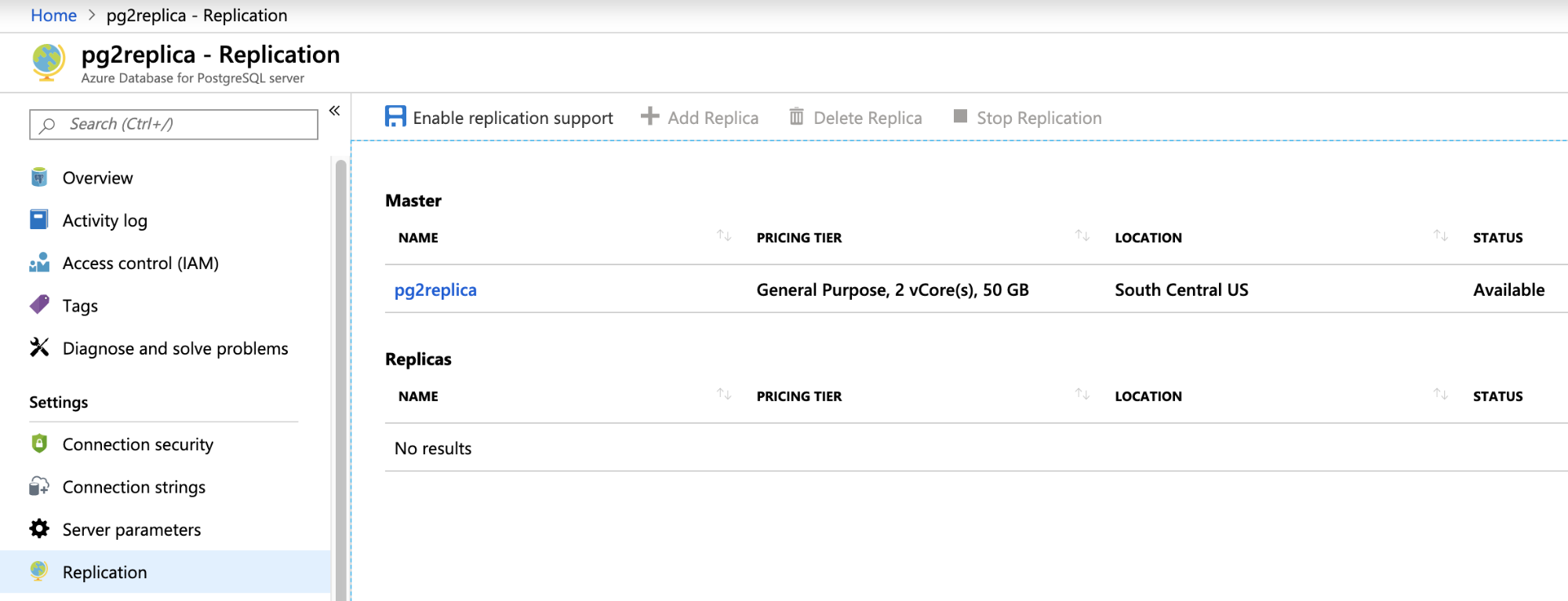
Task: Click the magnifier icon in the search box
Action: [48, 125]
